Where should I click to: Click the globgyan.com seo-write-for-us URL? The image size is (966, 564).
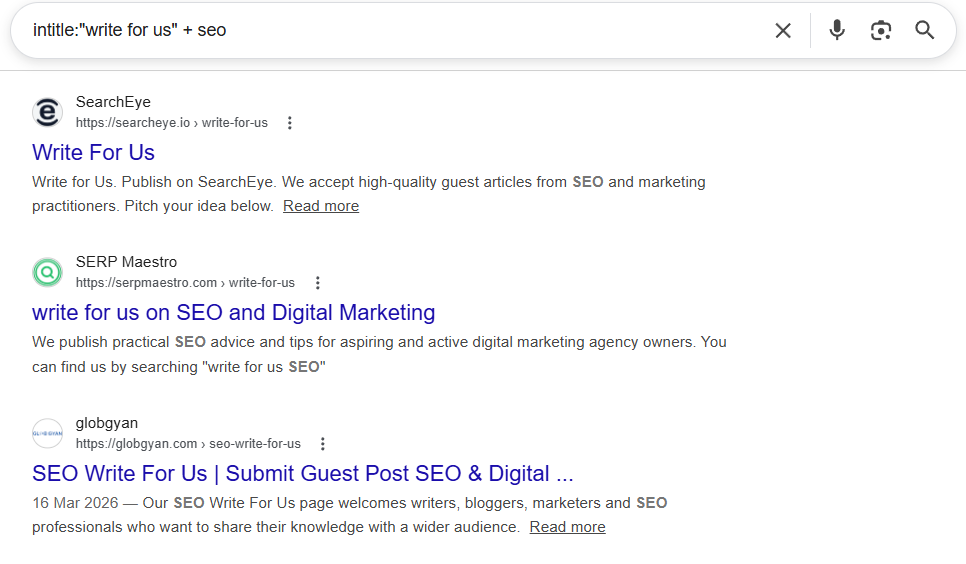188,444
